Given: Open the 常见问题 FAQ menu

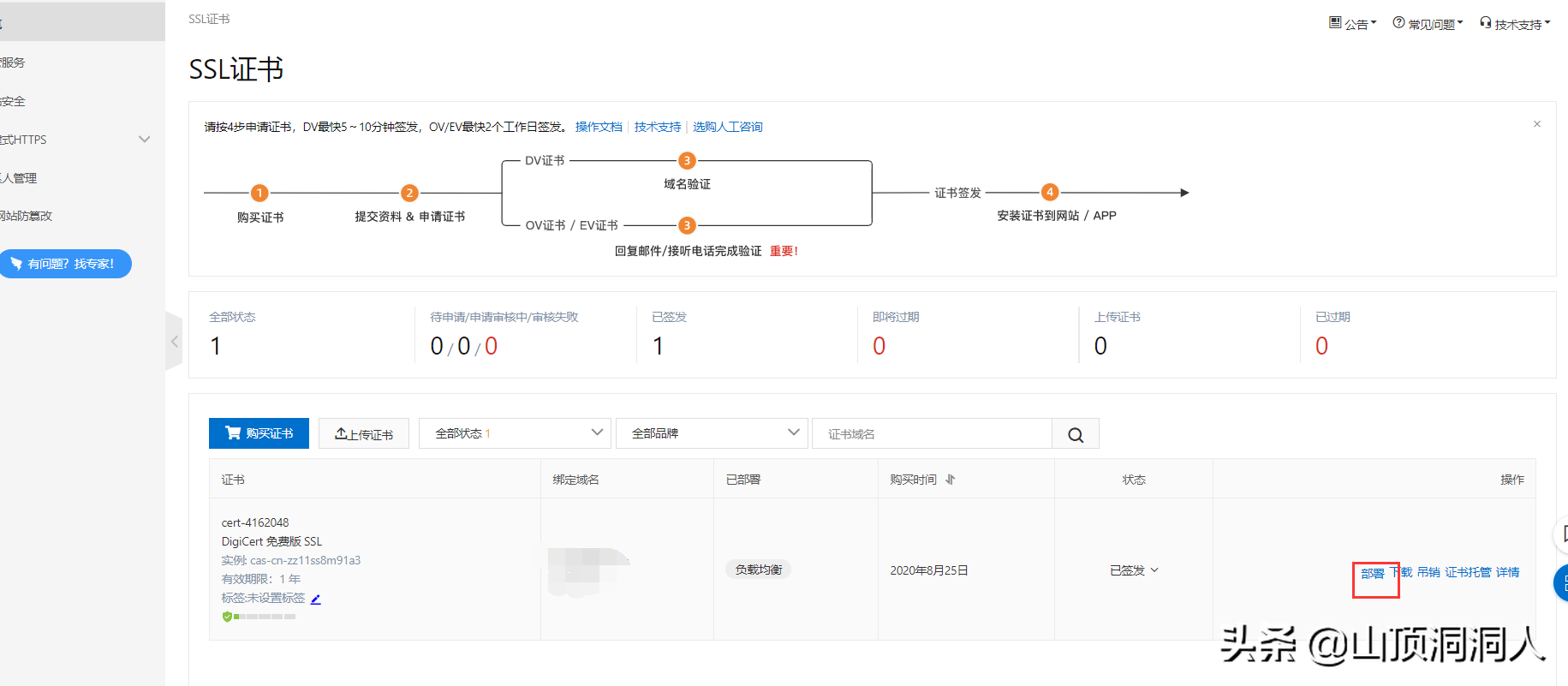Looking at the screenshot, I should tap(1428, 23).
